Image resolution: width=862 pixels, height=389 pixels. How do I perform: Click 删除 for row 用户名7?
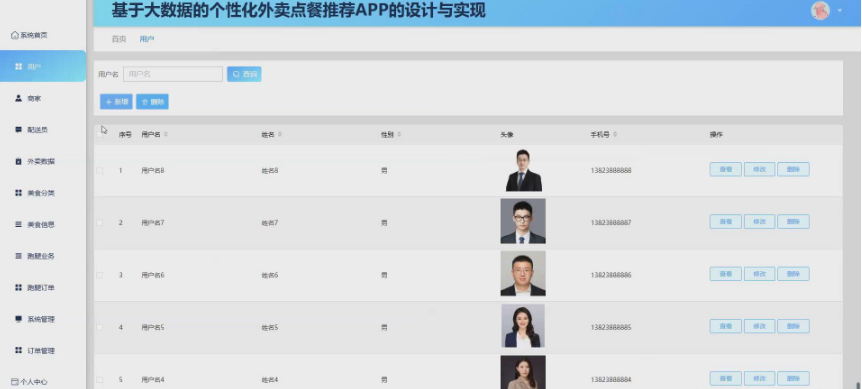793,221
